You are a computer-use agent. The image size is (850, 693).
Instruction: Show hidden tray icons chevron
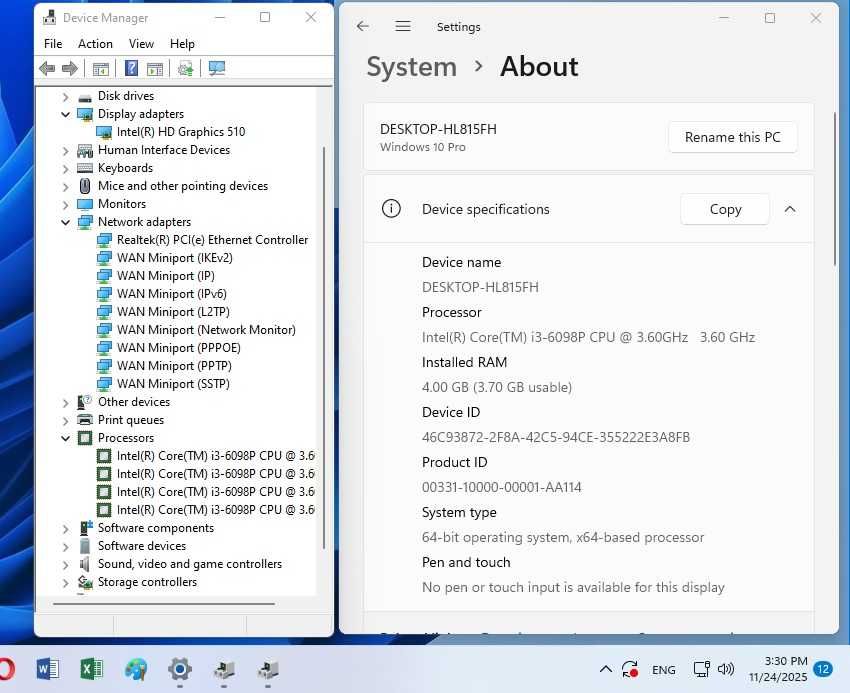pos(606,670)
